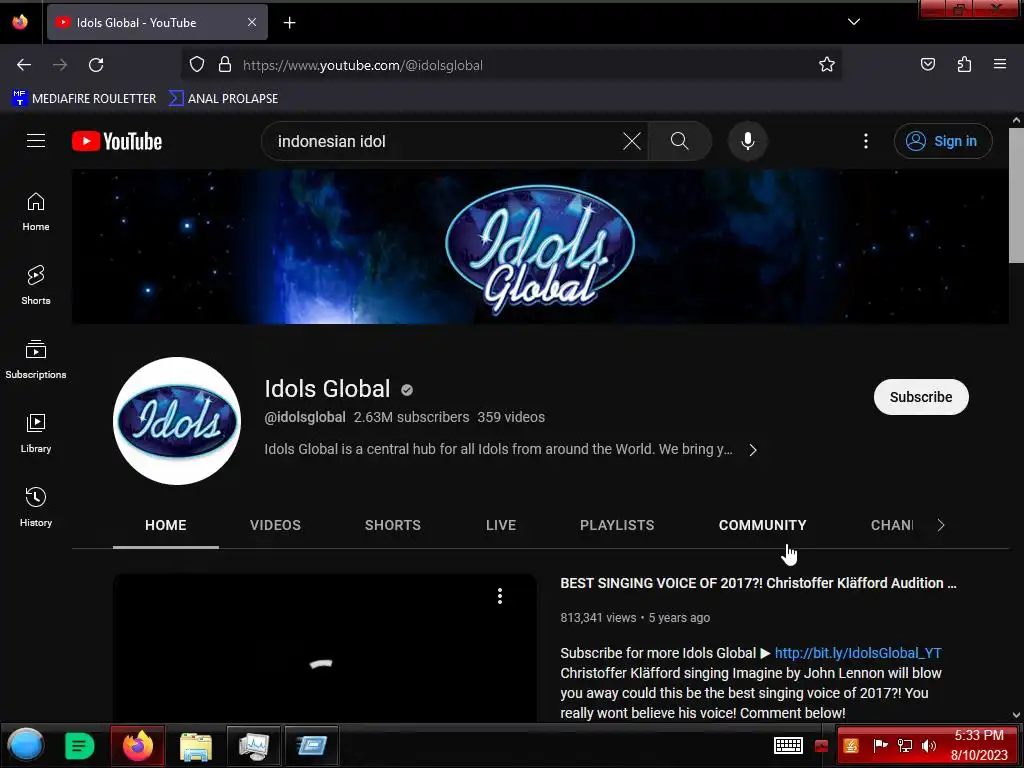
Task: Open featured video three-dot options
Action: point(500,596)
